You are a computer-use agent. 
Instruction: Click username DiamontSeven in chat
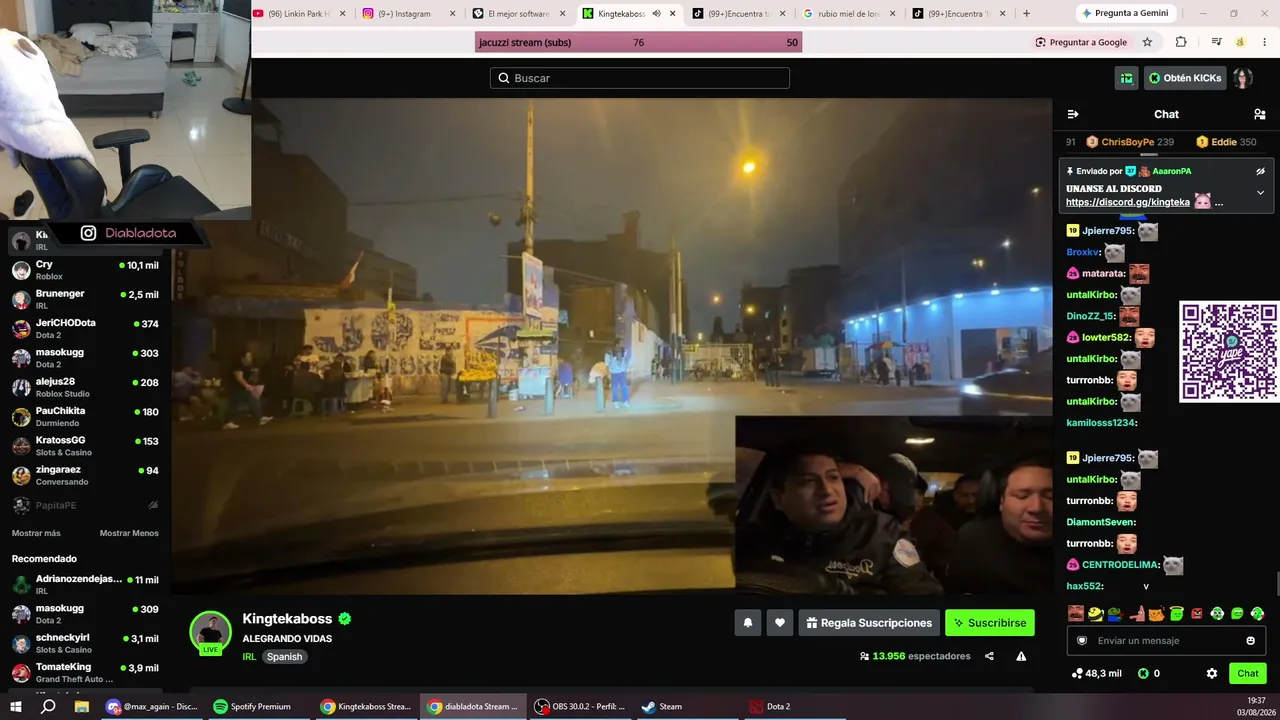click(1101, 522)
